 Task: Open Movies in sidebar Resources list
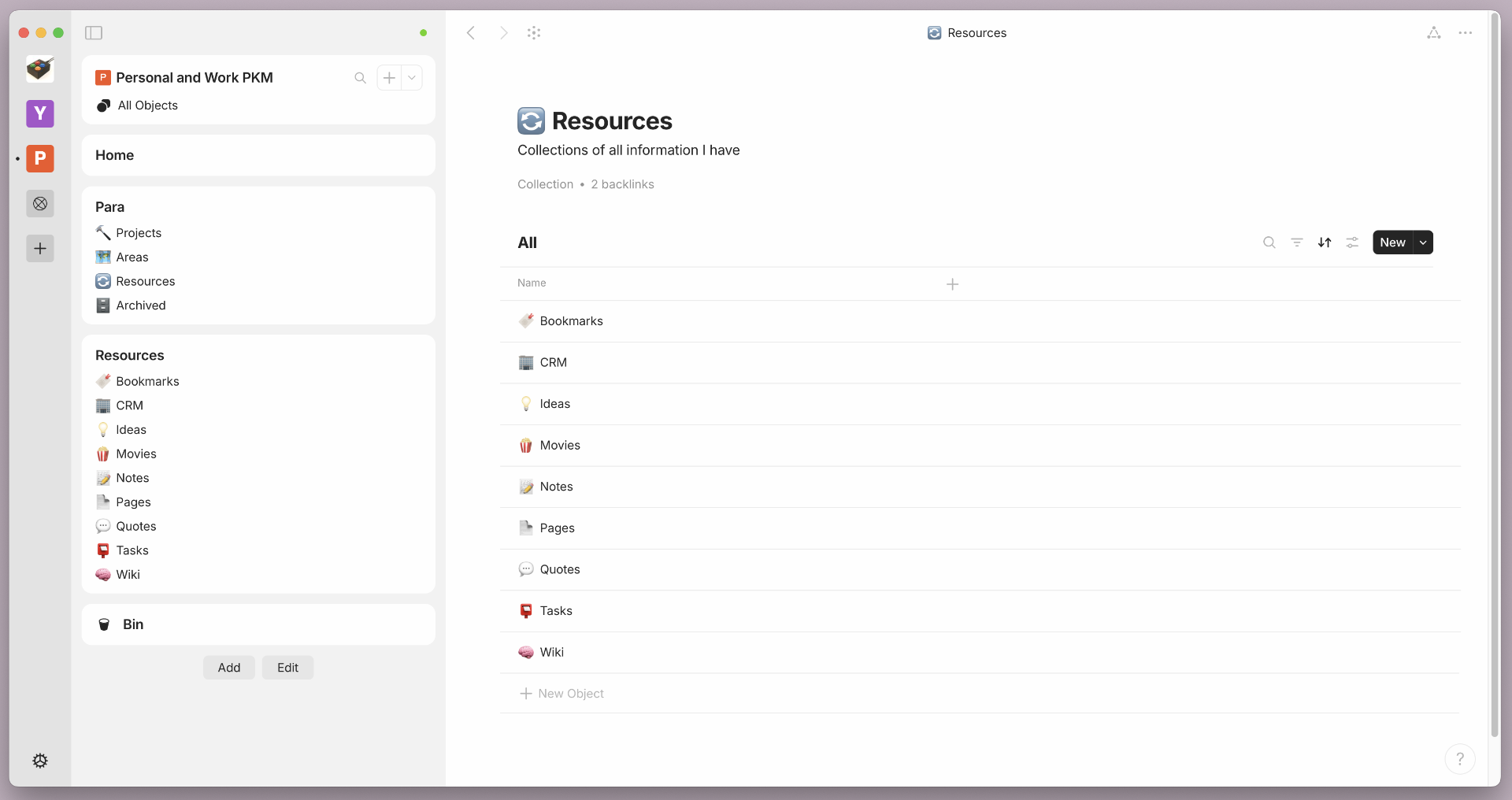135,454
